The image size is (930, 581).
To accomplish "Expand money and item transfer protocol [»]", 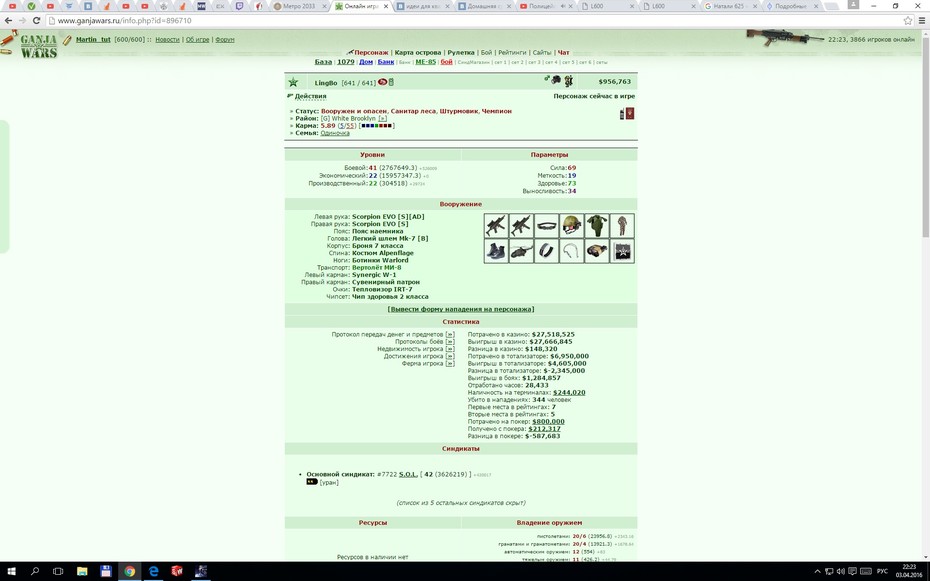I will click(450, 334).
